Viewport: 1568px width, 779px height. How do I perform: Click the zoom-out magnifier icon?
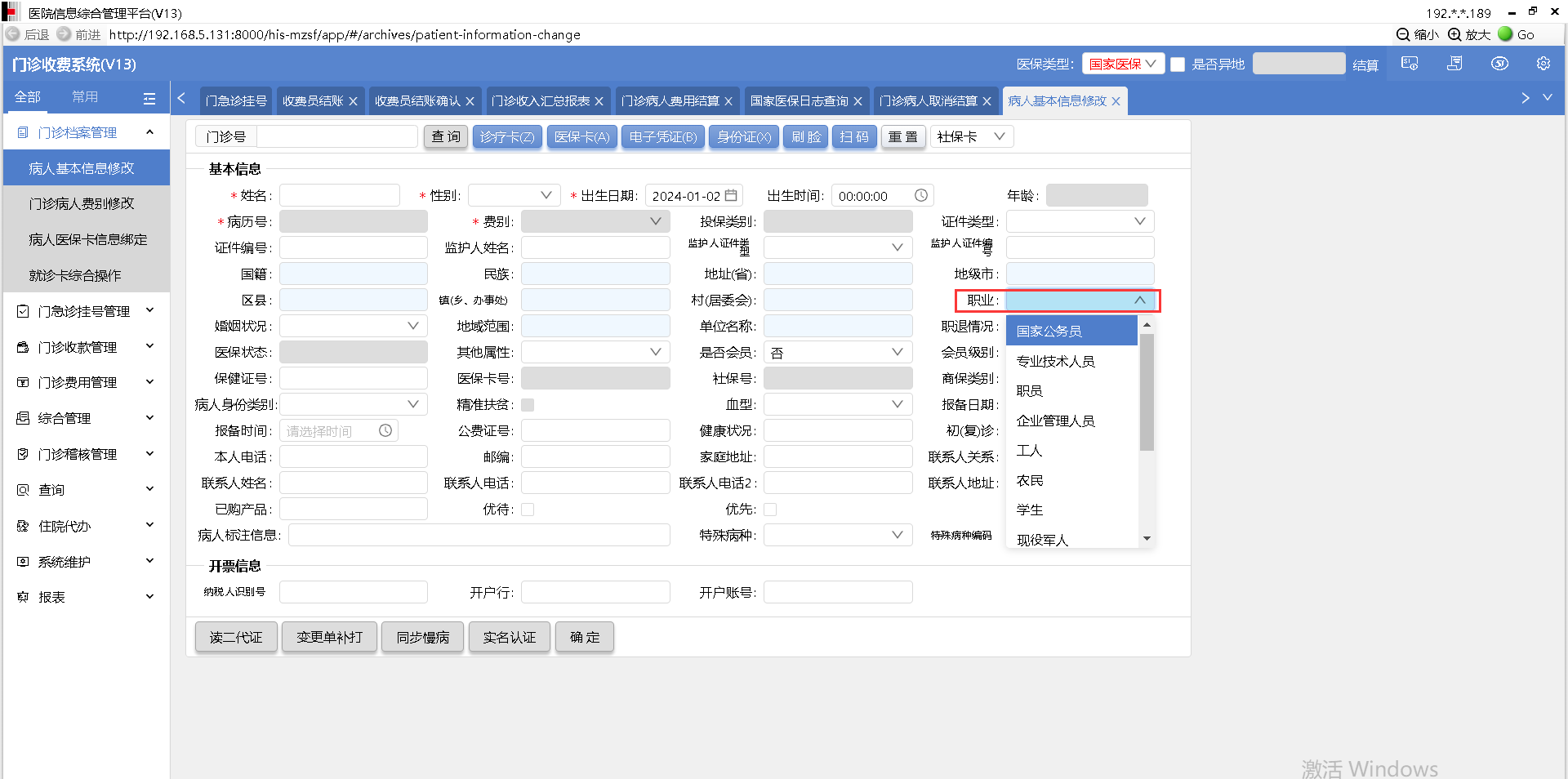1403,34
